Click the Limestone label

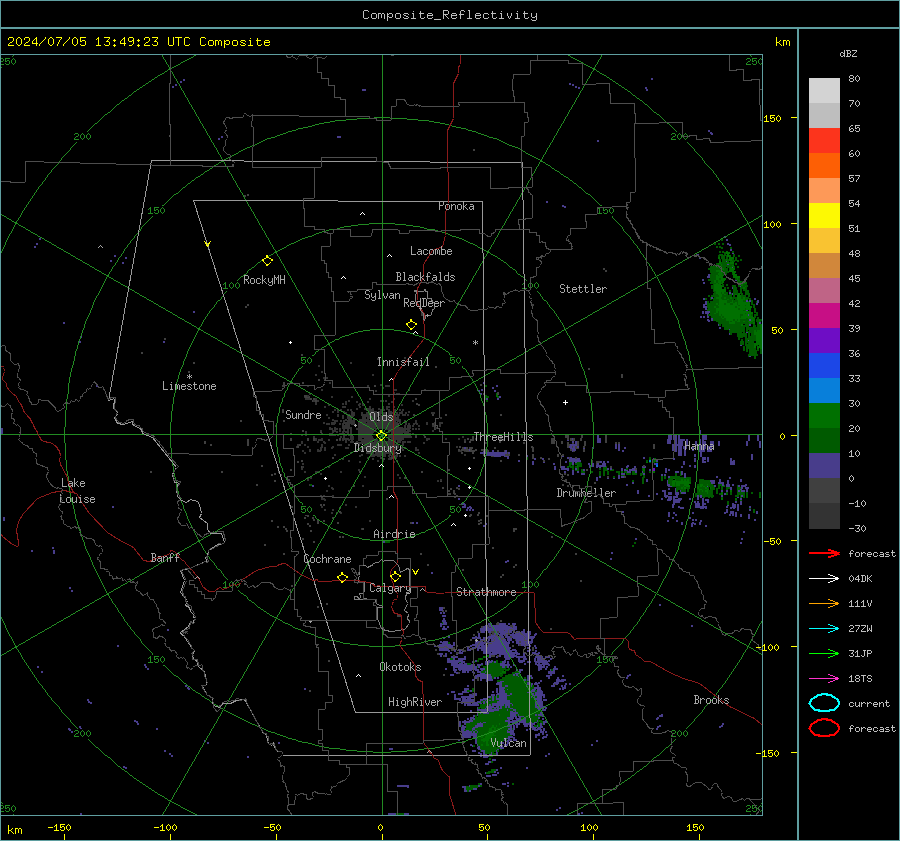click(x=189, y=386)
